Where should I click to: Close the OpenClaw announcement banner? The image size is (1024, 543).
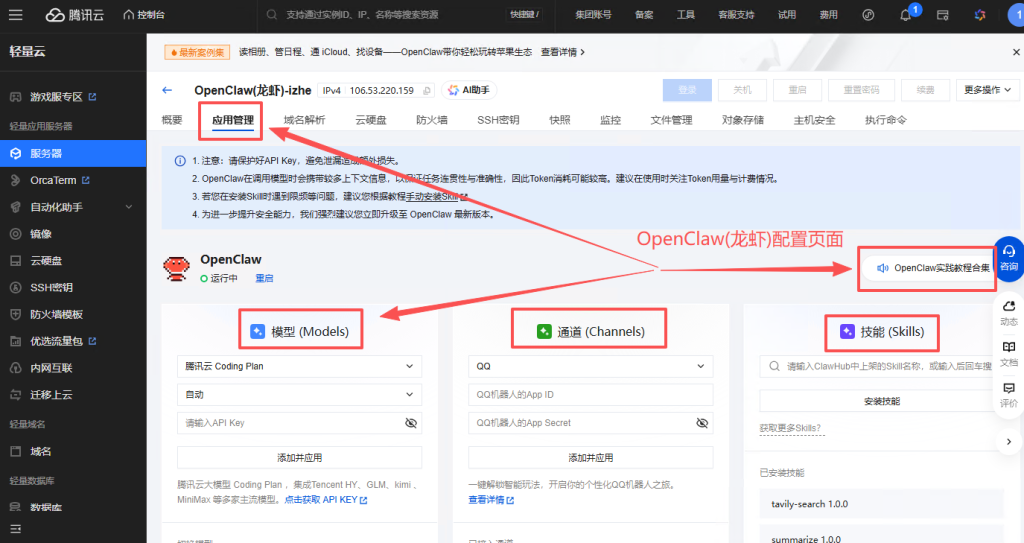(x=1017, y=52)
